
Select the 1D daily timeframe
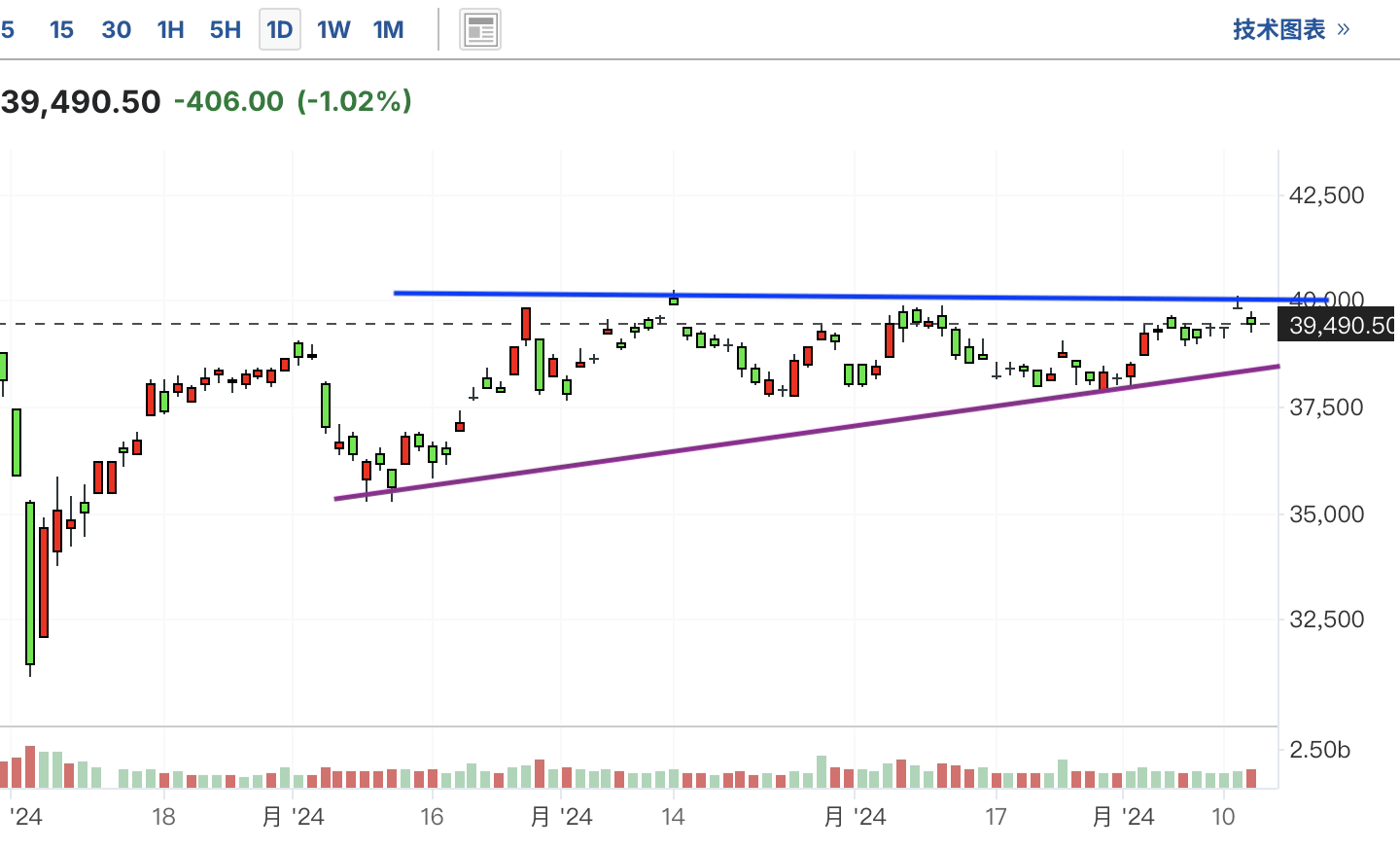click(280, 29)
